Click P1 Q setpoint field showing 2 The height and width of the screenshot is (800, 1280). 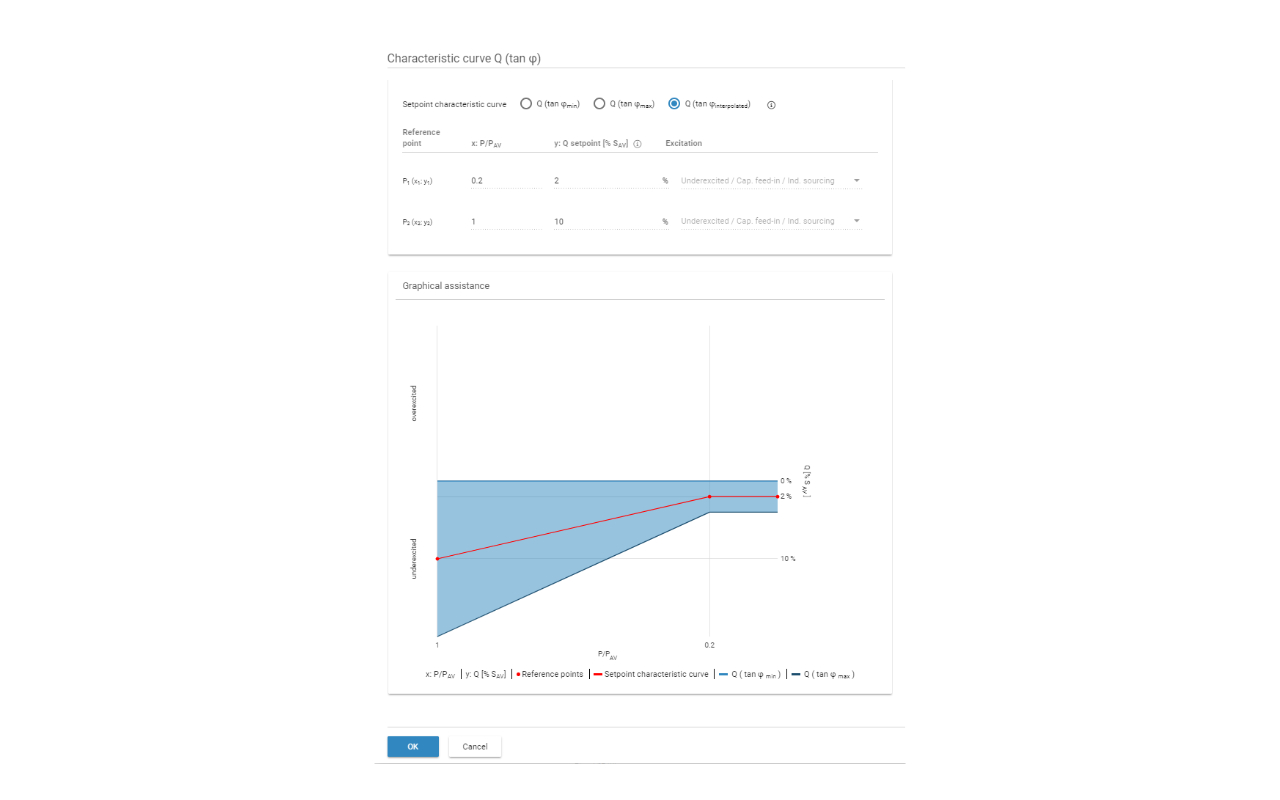[x=605, y=181]
